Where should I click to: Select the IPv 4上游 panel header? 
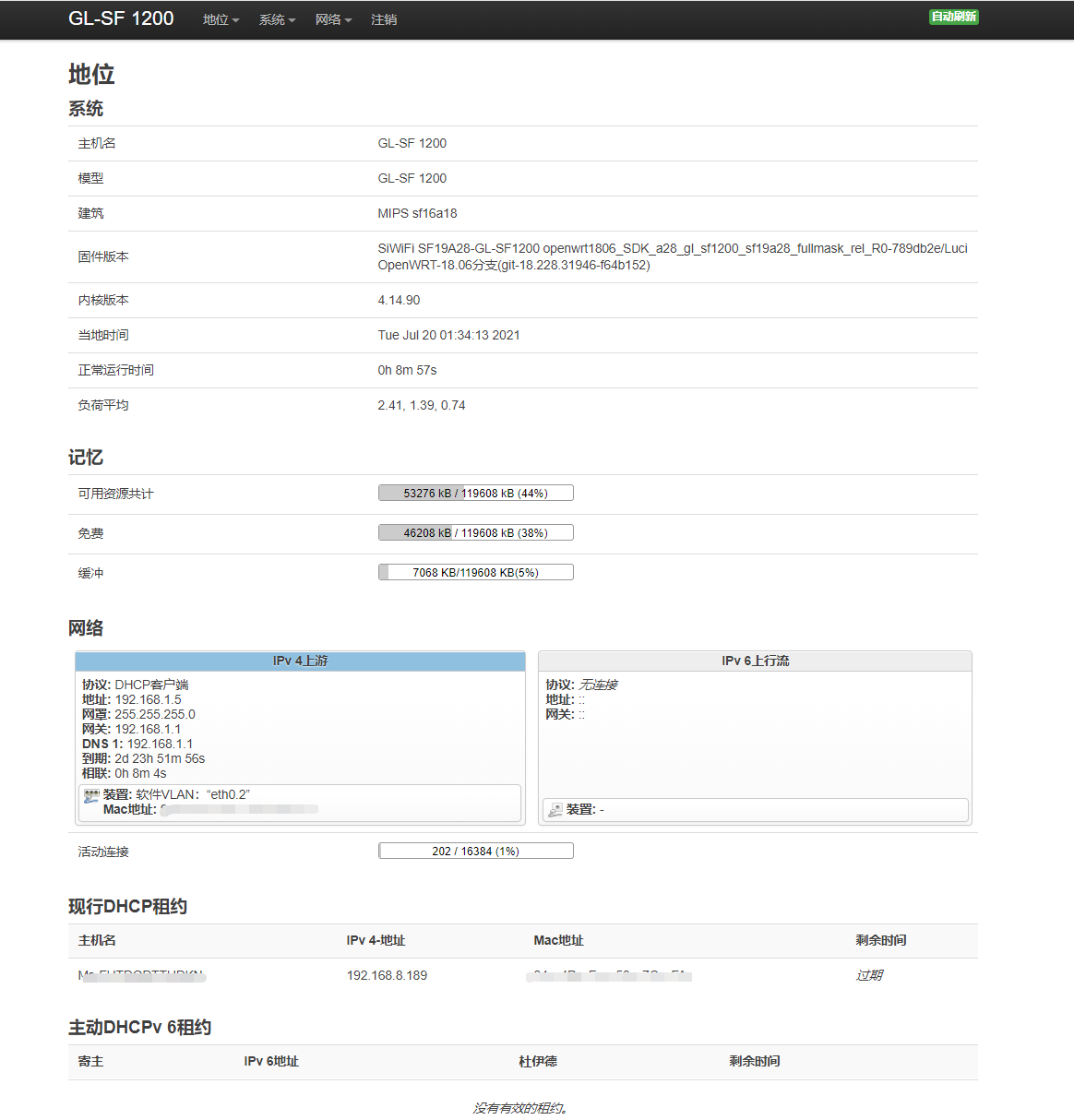(300, 661)
